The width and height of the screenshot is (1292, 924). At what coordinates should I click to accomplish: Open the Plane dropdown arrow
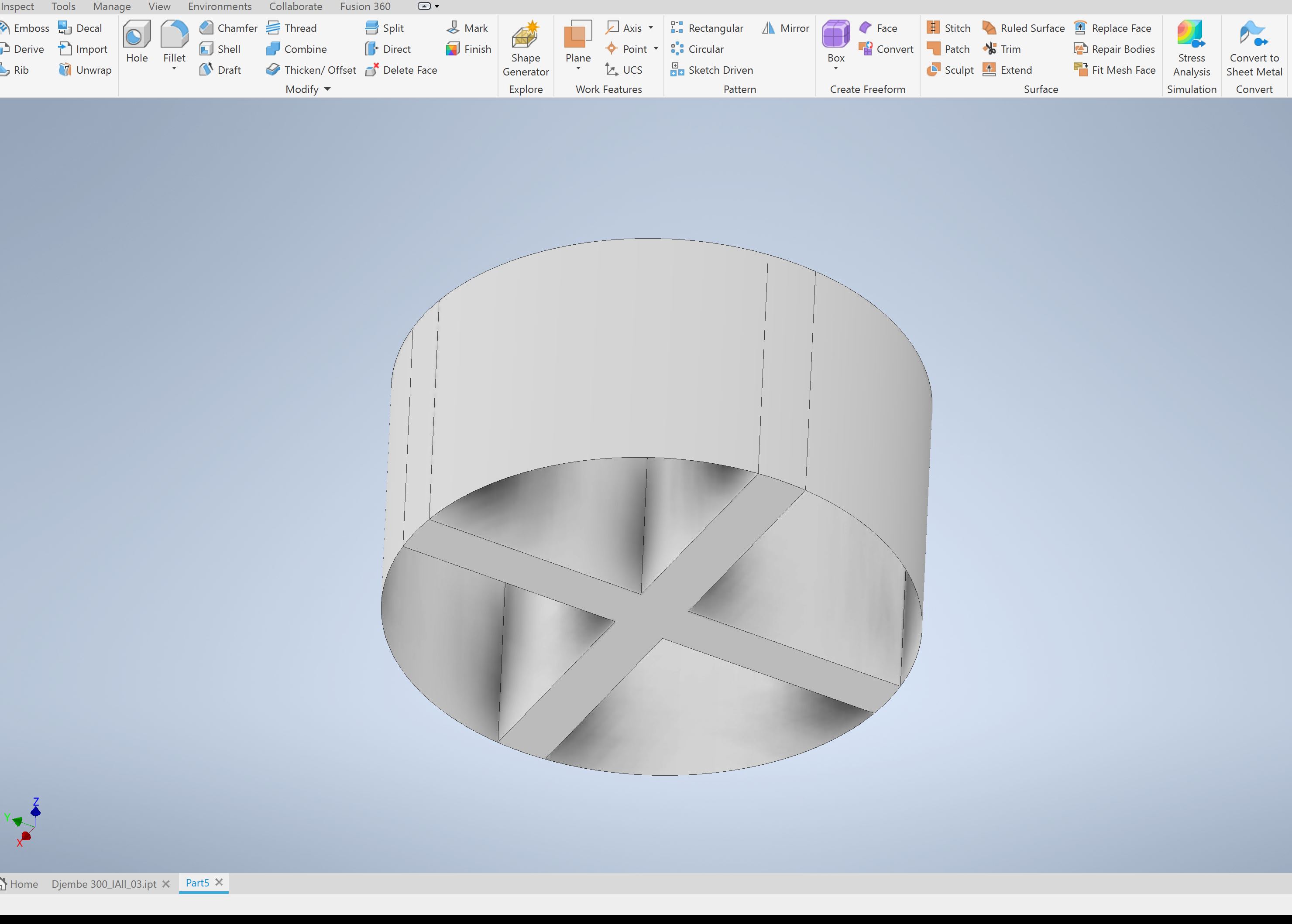pos(578,69)
